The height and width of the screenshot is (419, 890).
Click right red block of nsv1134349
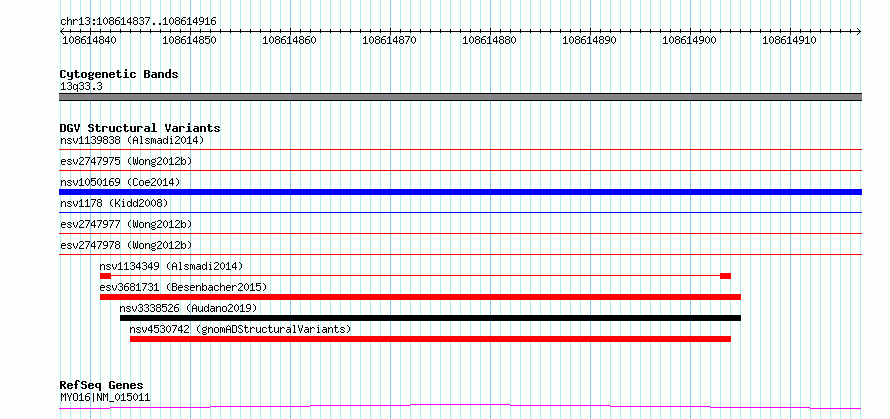click(x=725, y=276)
